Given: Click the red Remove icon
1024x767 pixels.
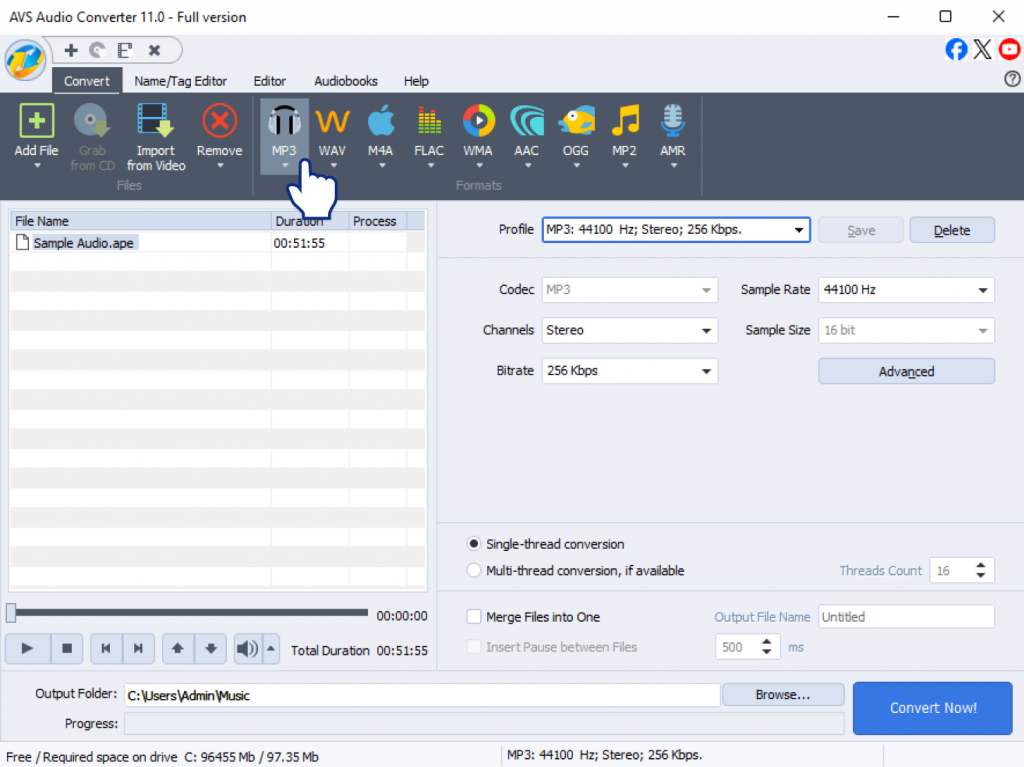Looking at the screenshot, I should coord(219,121).
